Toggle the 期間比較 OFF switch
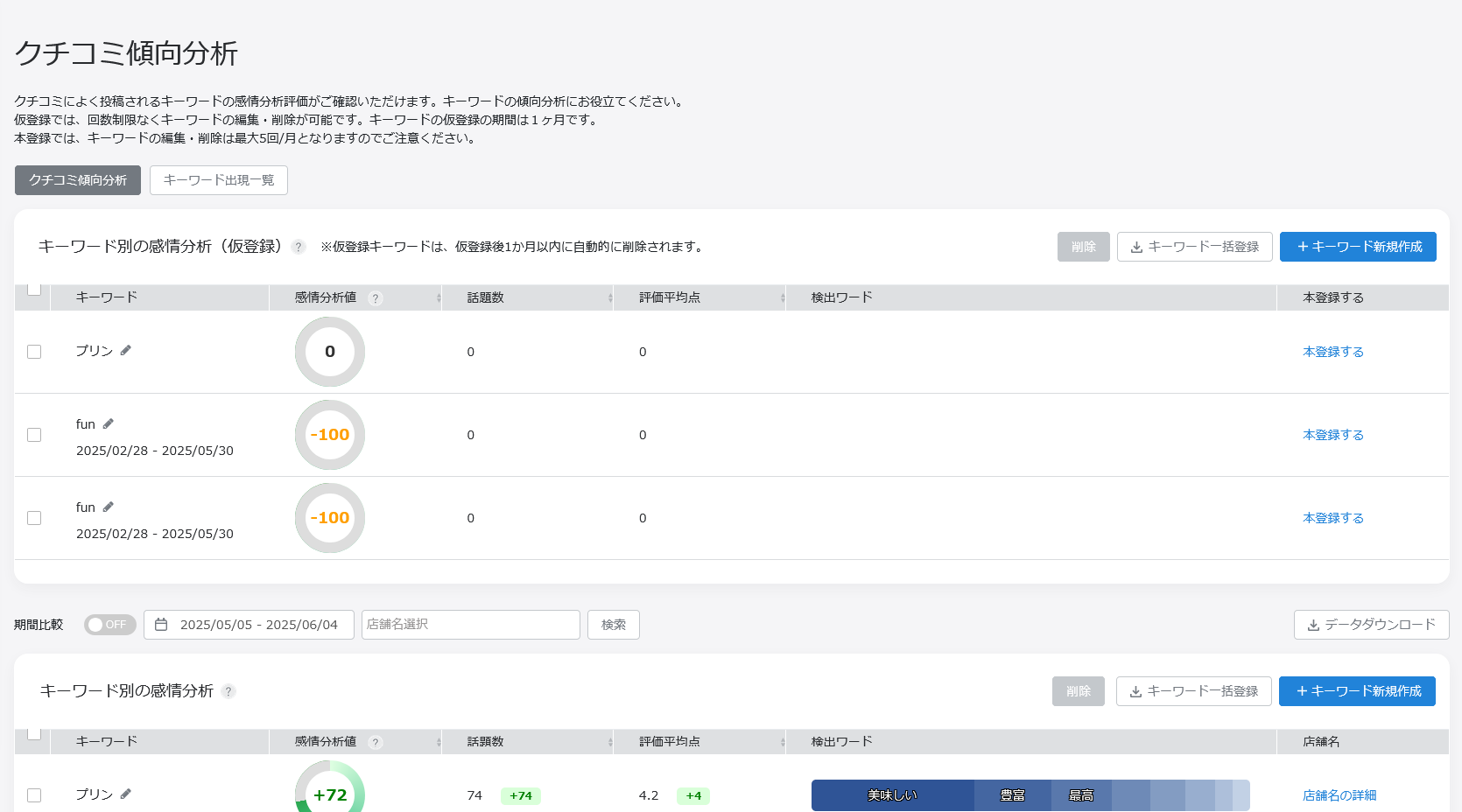This screenshot has height=812, width=1462. pos(109,625)
